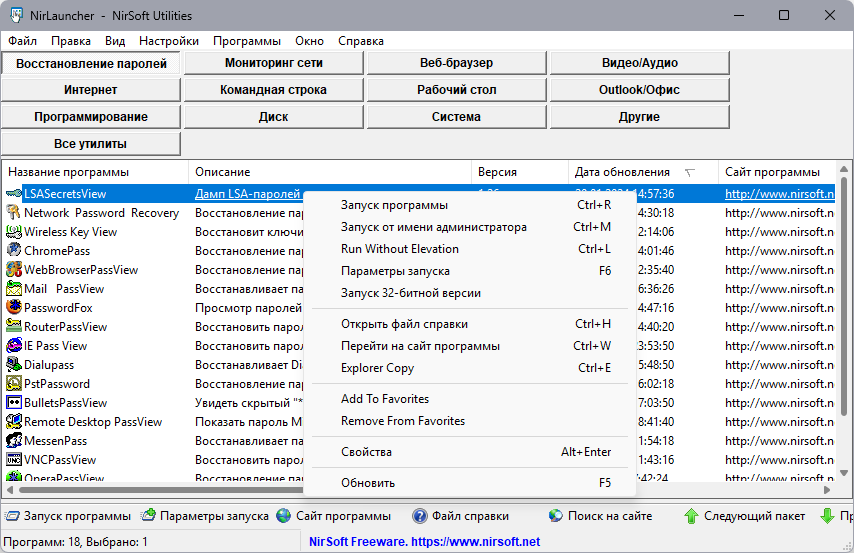Image resolution: width=854 pixels, height=553 pixels.
Task: Click the PasswordFox fox icon
Action: [x=14, y=307]
